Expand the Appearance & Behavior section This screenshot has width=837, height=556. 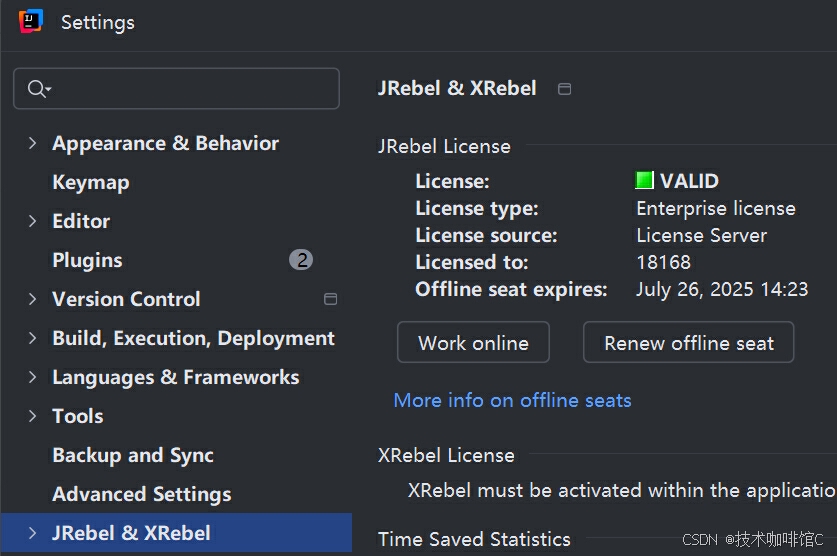(x=33, y=143)
